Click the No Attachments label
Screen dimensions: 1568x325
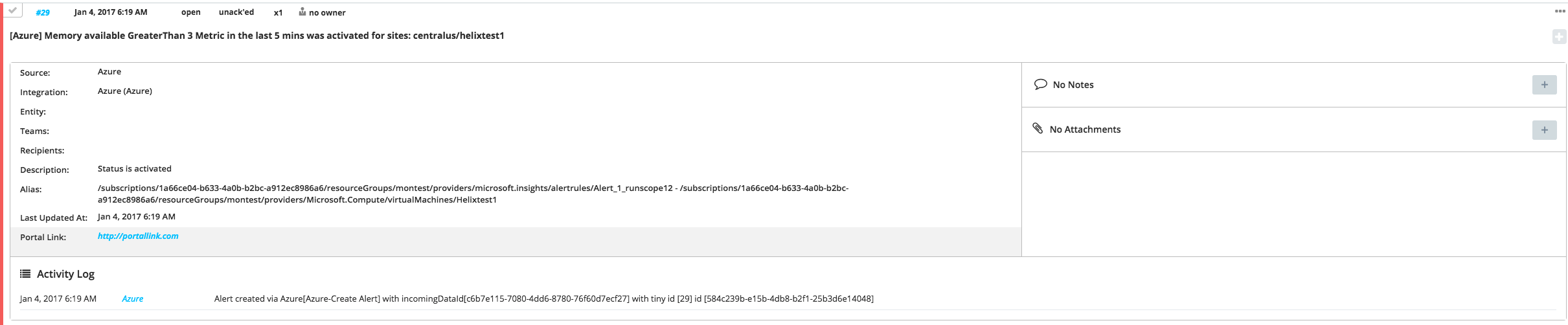(1085, 129)
